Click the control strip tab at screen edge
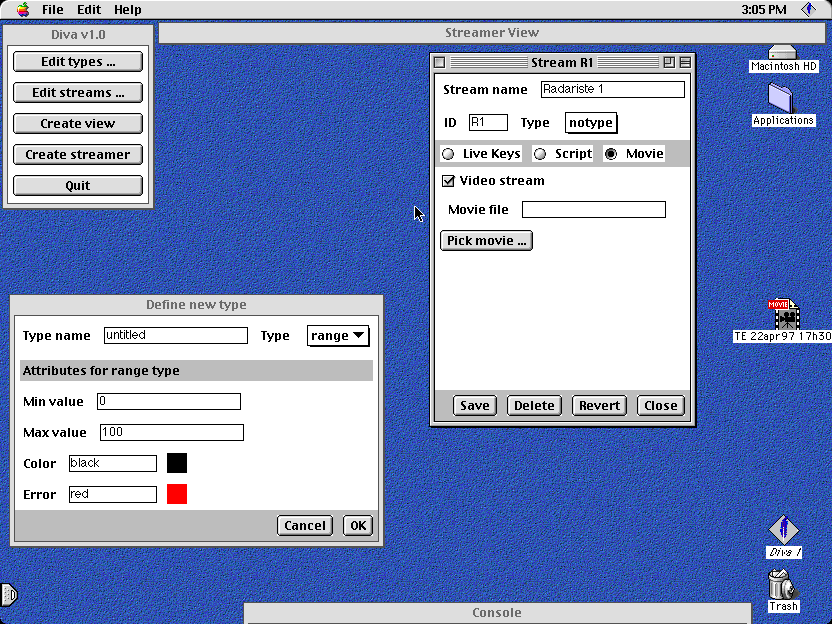Screen dimensions: 832x624 tap(8, 595)
